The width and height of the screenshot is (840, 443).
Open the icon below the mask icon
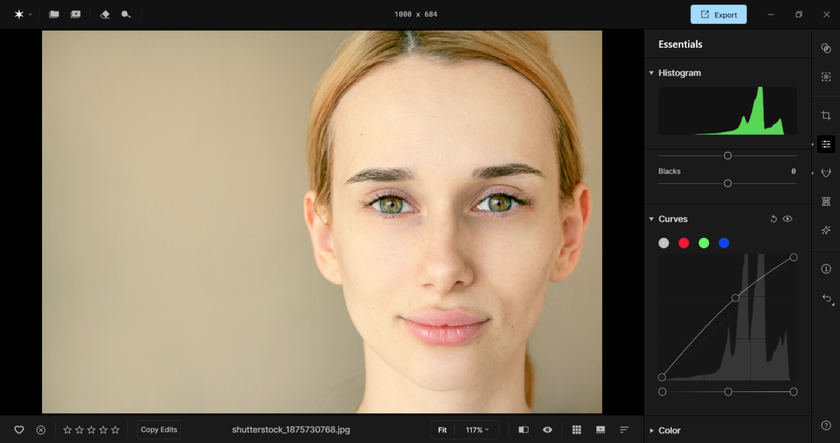click(826, 201)
